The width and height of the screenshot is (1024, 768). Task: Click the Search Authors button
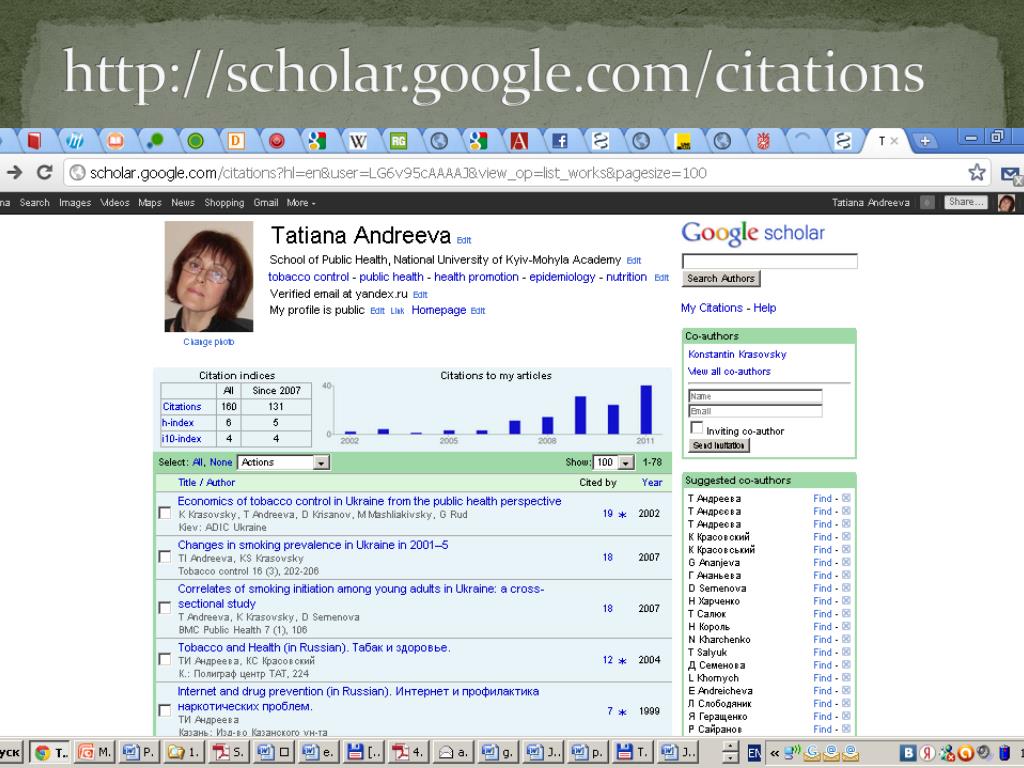click(x=721, y=279)
